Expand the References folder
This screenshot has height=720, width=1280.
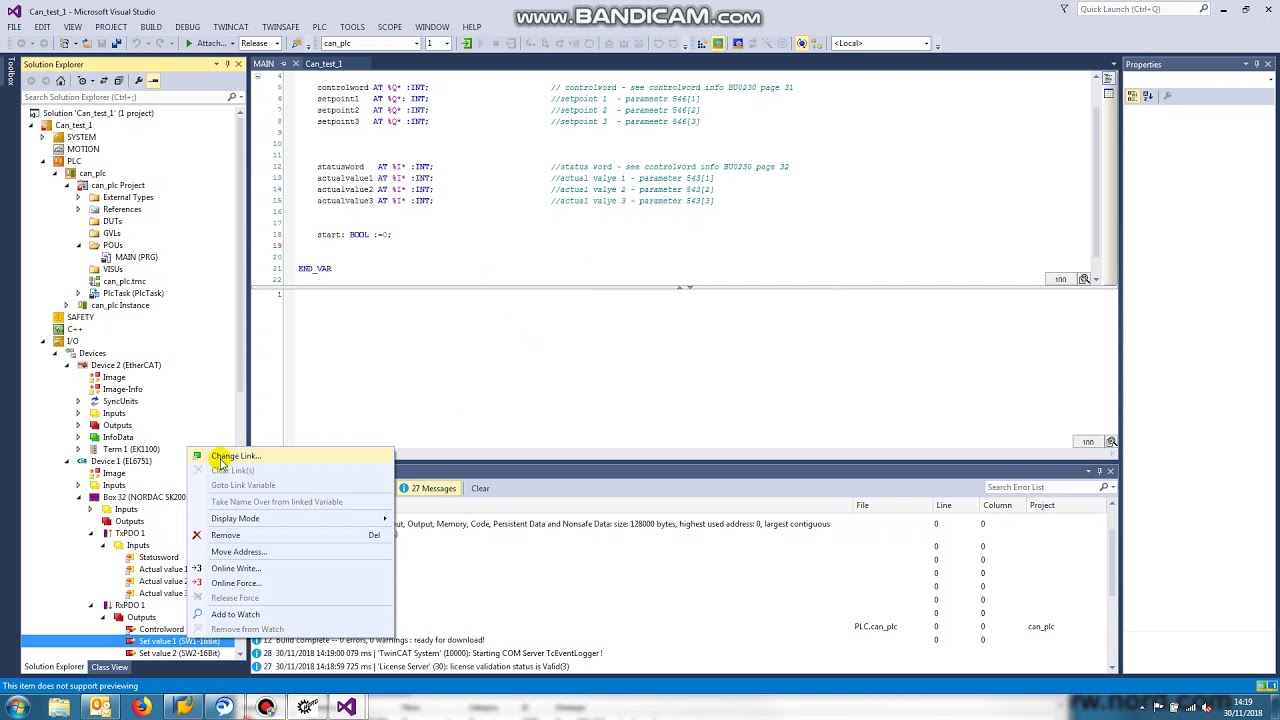point(79,209)
